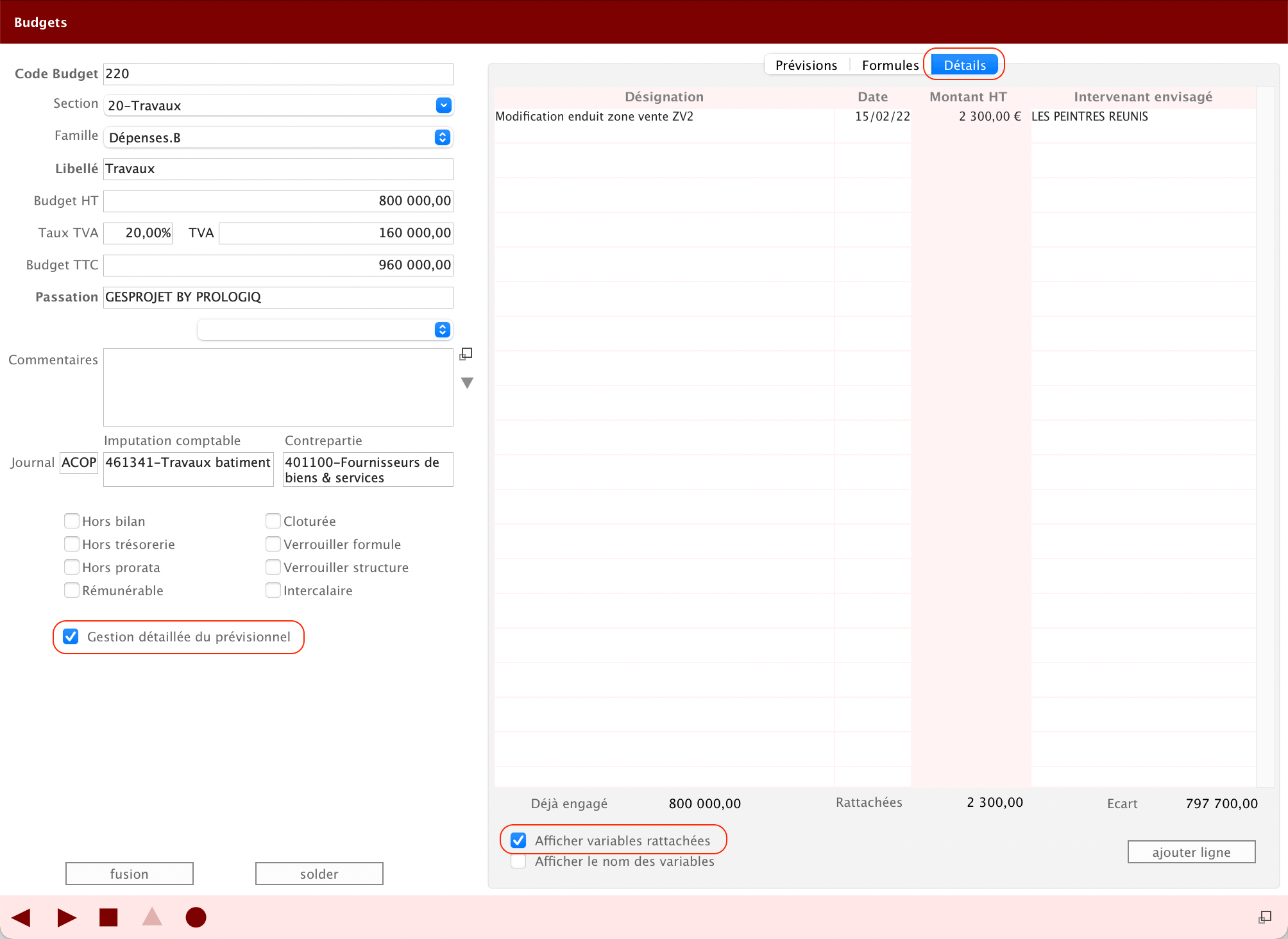Open the Famille dropdown Dépenses.B
The image size is (1288, 939).
278,137
